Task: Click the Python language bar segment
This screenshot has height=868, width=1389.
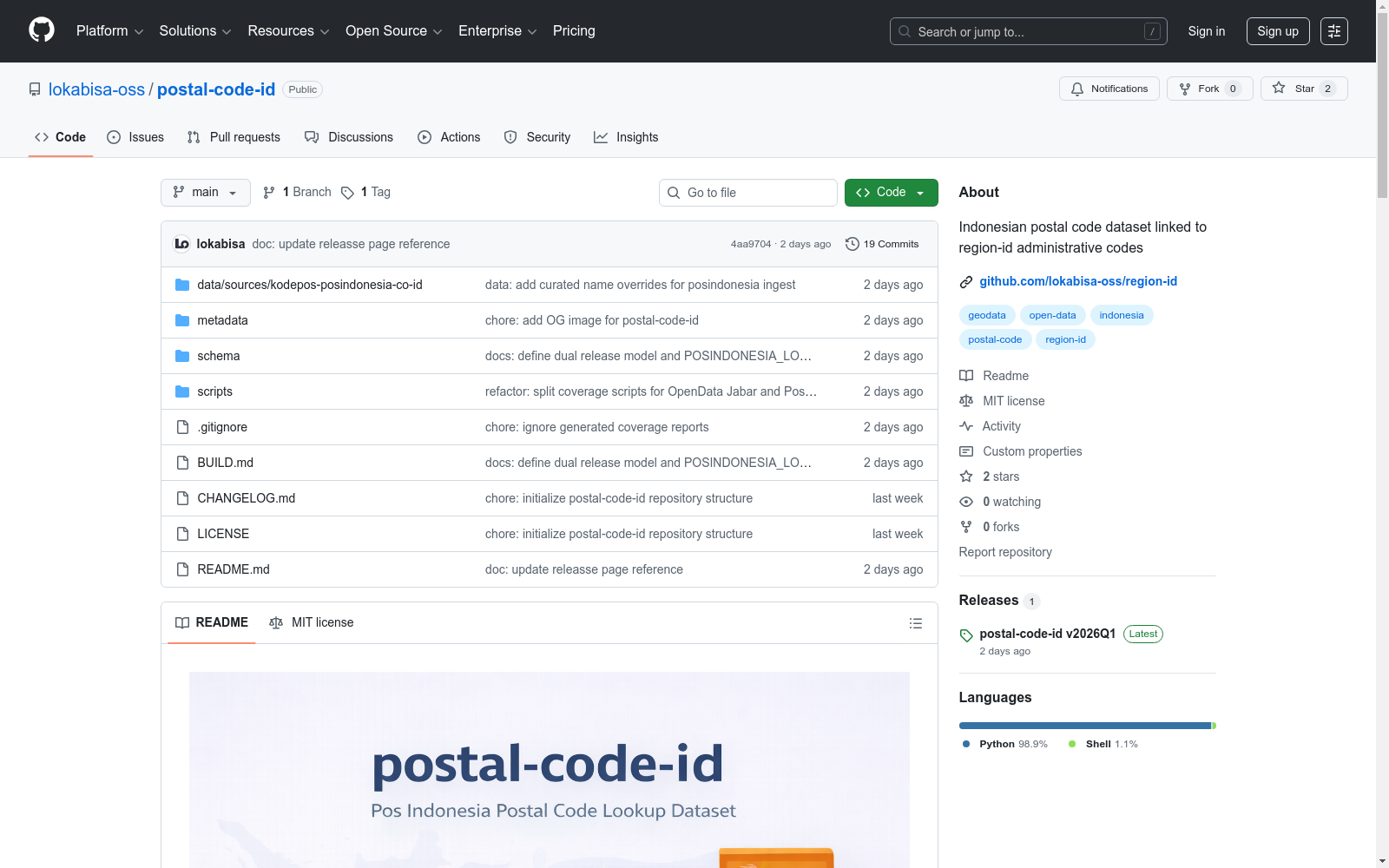Action: (x=1085, y=726)
